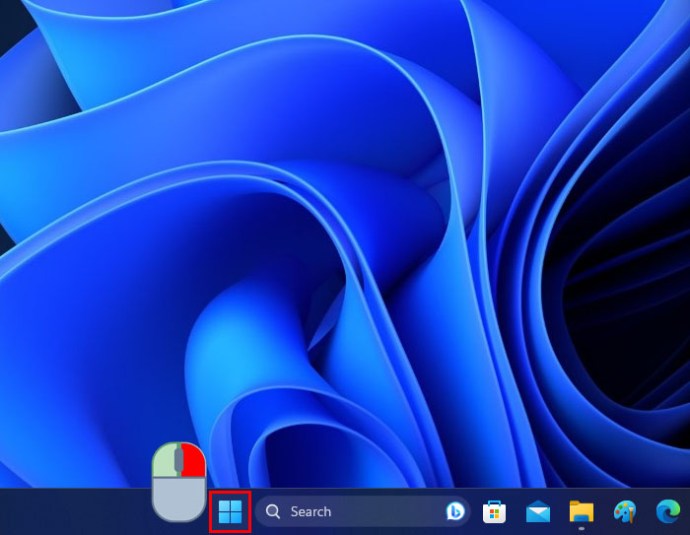Click the magnifier search icon

[x=273, y=511]
